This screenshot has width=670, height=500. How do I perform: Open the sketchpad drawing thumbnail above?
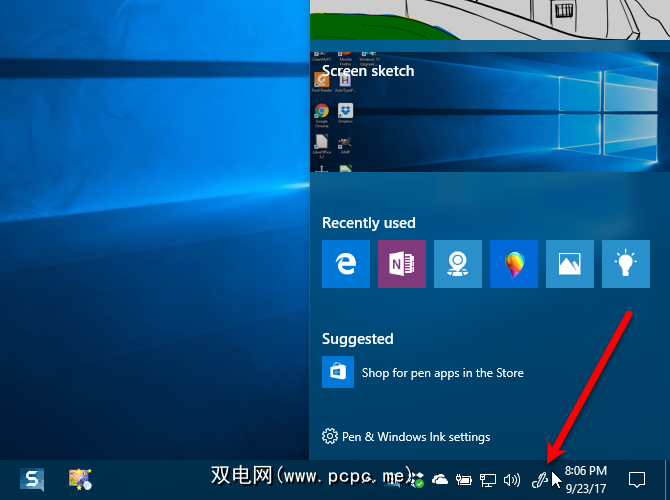coord(490,20)
